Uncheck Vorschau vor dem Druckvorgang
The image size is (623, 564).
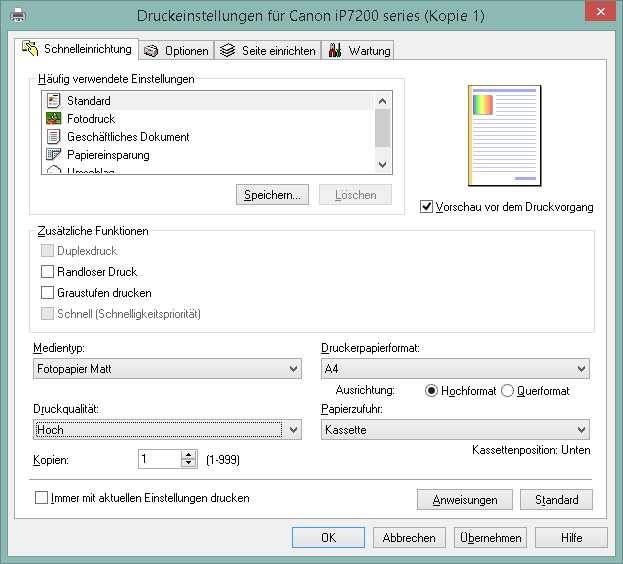point(426,207)
